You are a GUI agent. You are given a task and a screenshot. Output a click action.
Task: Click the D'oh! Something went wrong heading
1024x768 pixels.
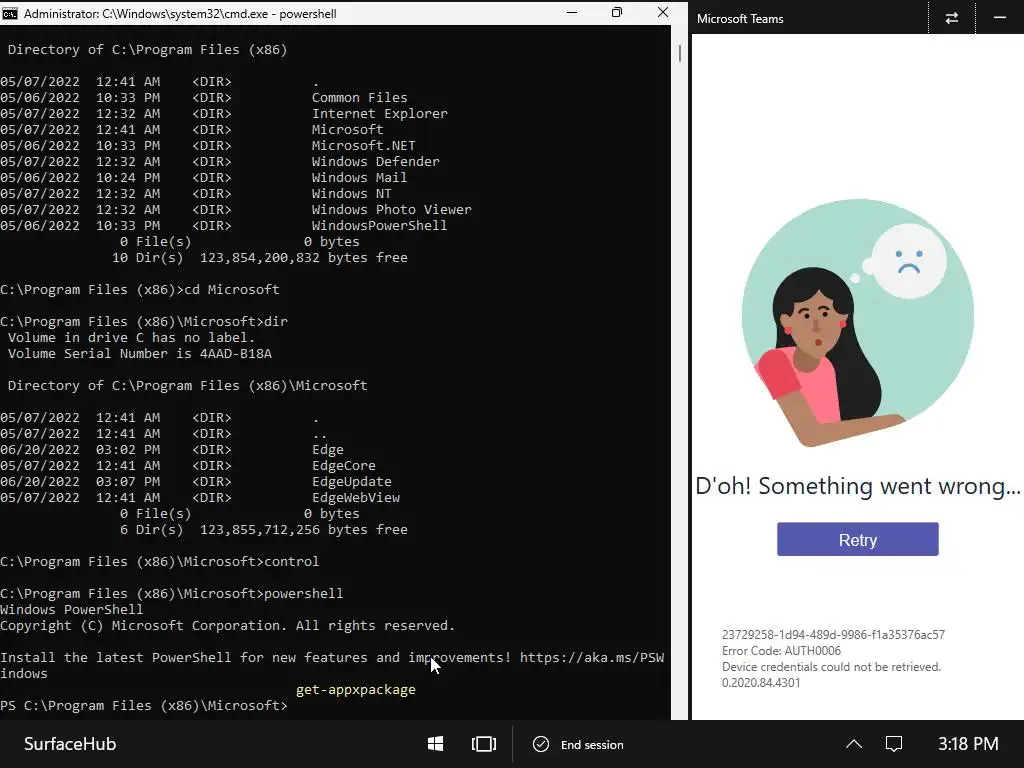(x=857, y=486)
